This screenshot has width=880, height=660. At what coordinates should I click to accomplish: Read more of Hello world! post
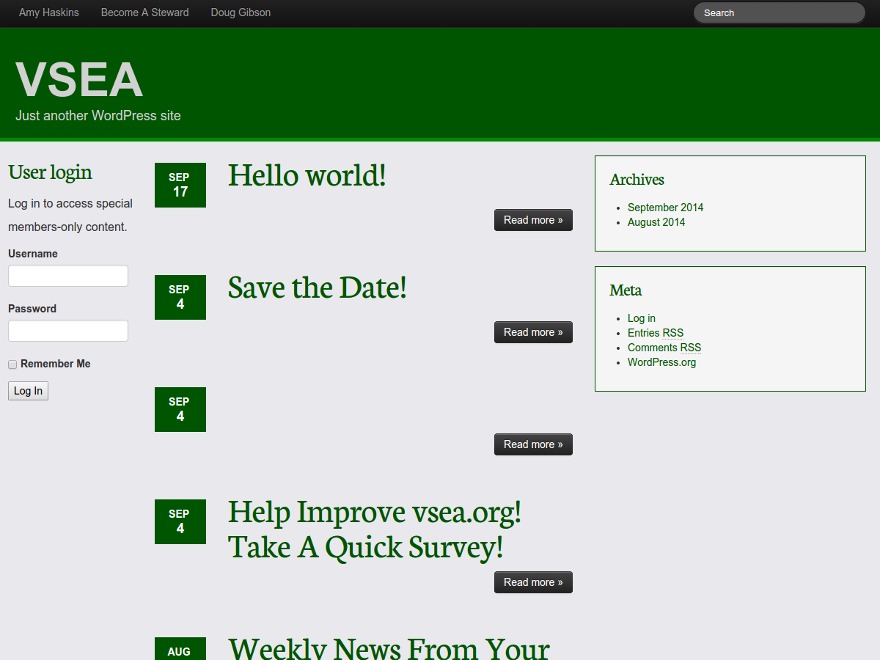(533, 220)
